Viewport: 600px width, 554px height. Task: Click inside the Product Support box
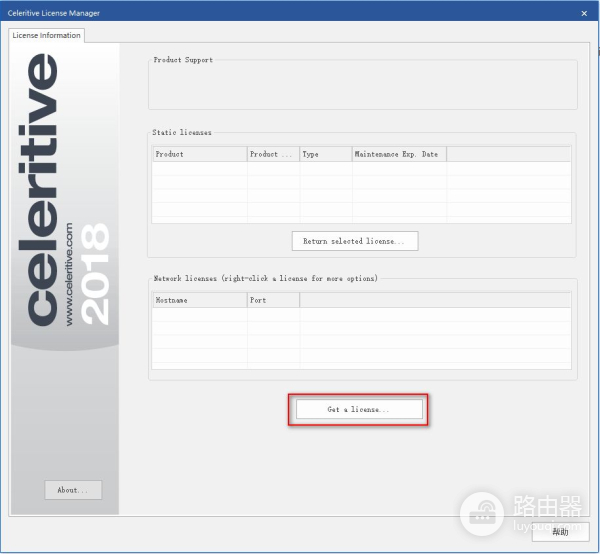tap(362, 87)
